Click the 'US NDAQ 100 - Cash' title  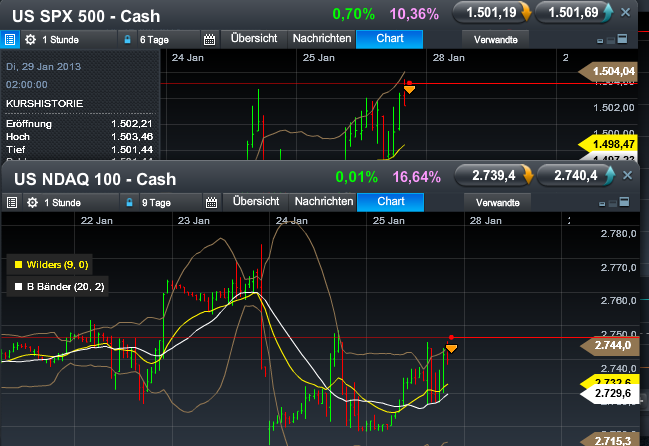[95, 179]
